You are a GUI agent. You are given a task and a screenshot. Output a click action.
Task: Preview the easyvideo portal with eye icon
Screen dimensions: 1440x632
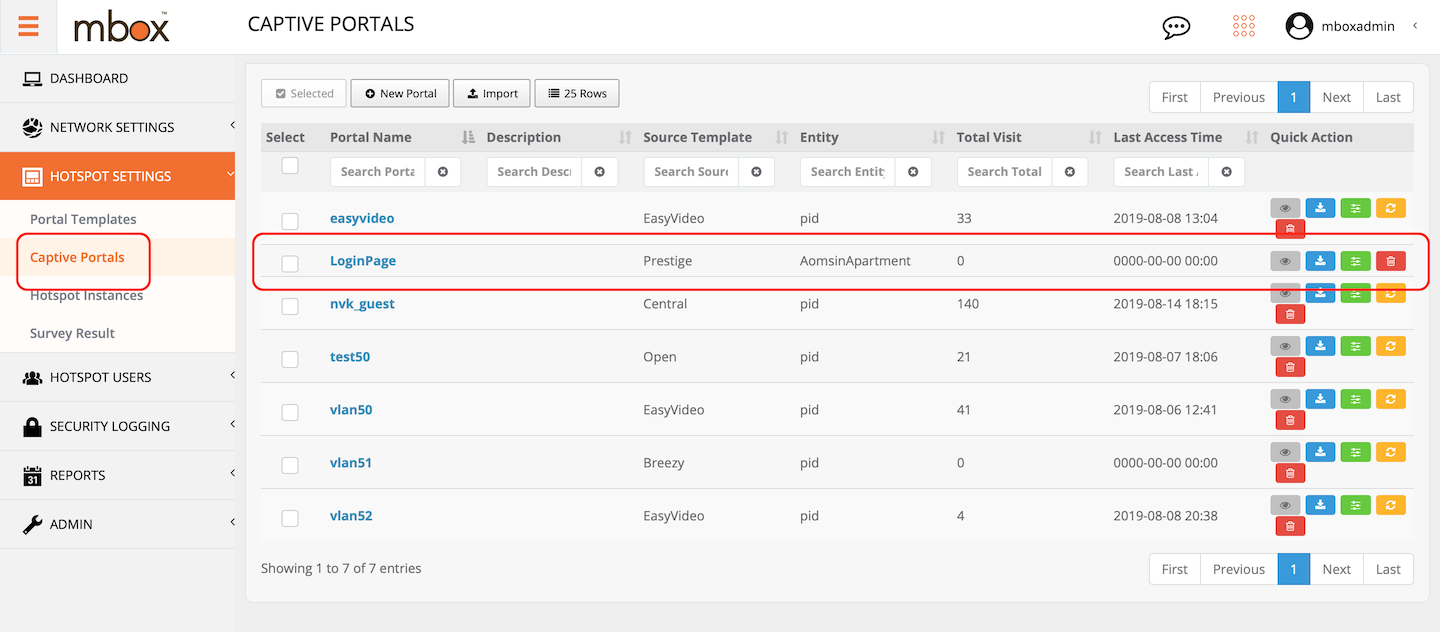coord(1285,208)
